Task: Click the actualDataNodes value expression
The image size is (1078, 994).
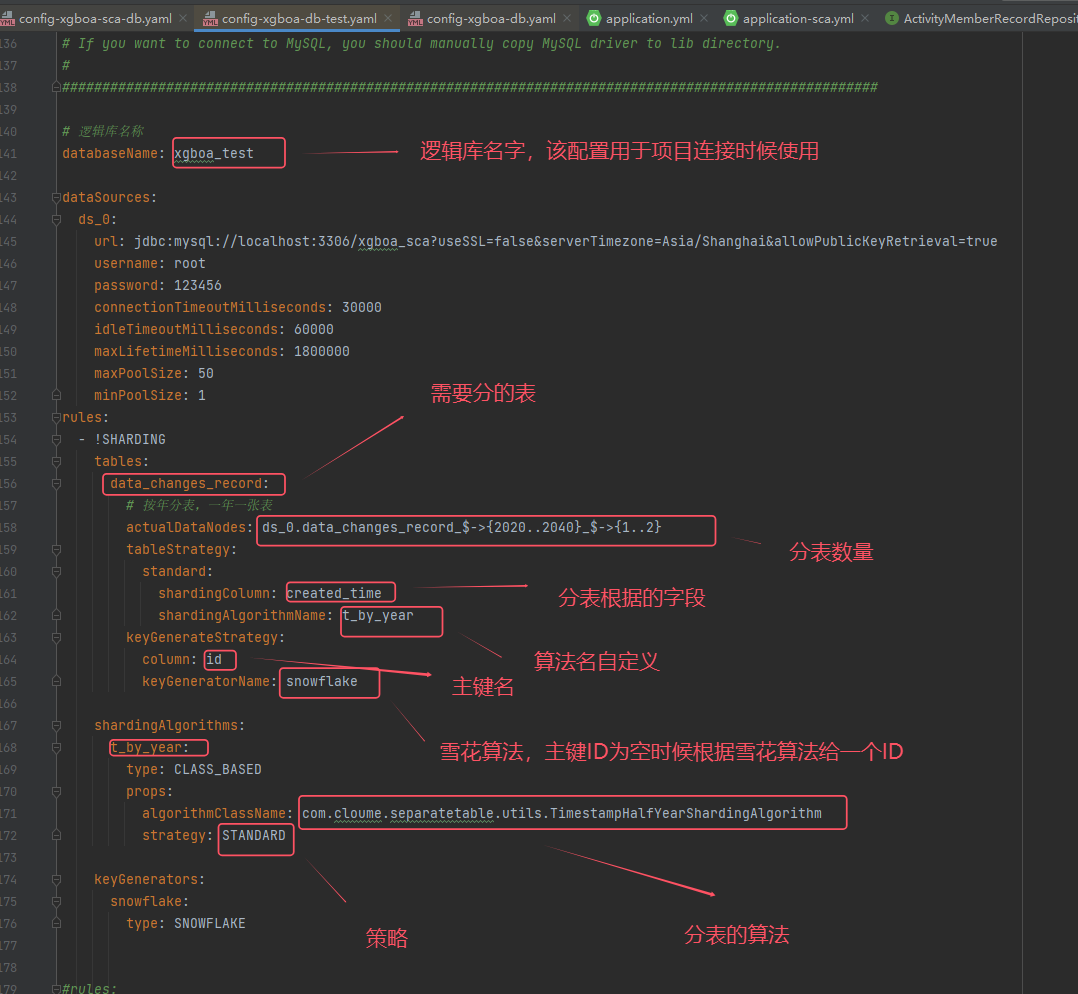Action: coord(461,528)
